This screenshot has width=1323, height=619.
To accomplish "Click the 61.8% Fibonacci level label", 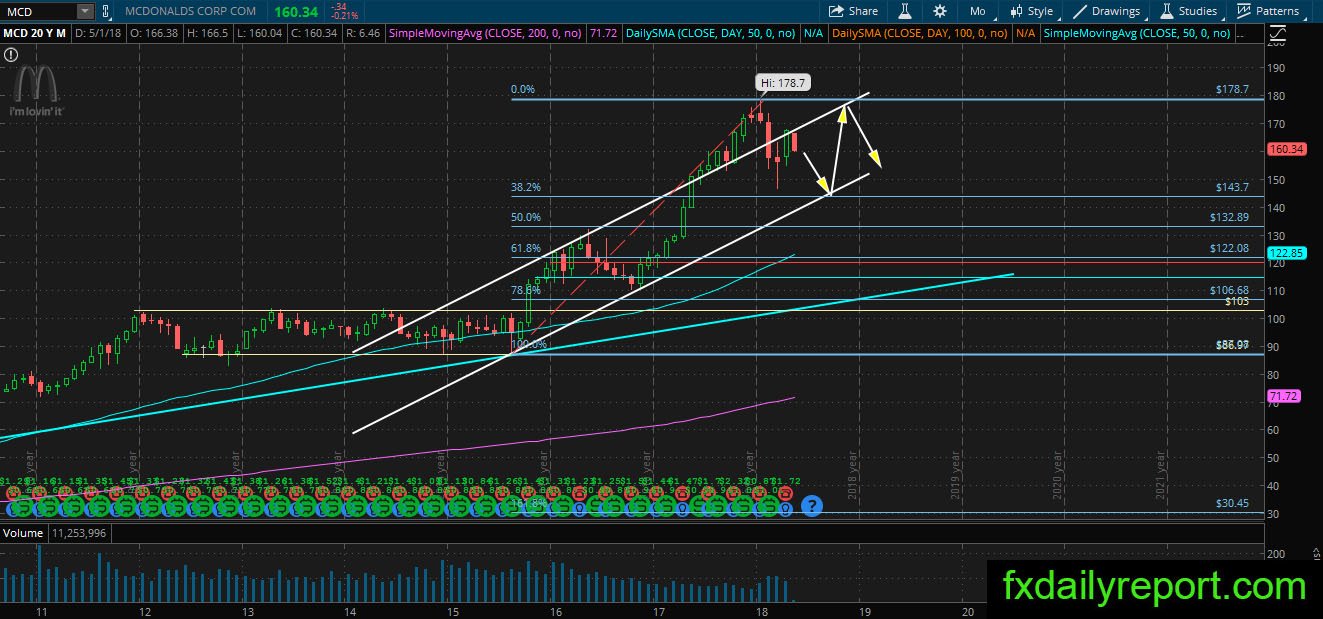I will point(526,248).
